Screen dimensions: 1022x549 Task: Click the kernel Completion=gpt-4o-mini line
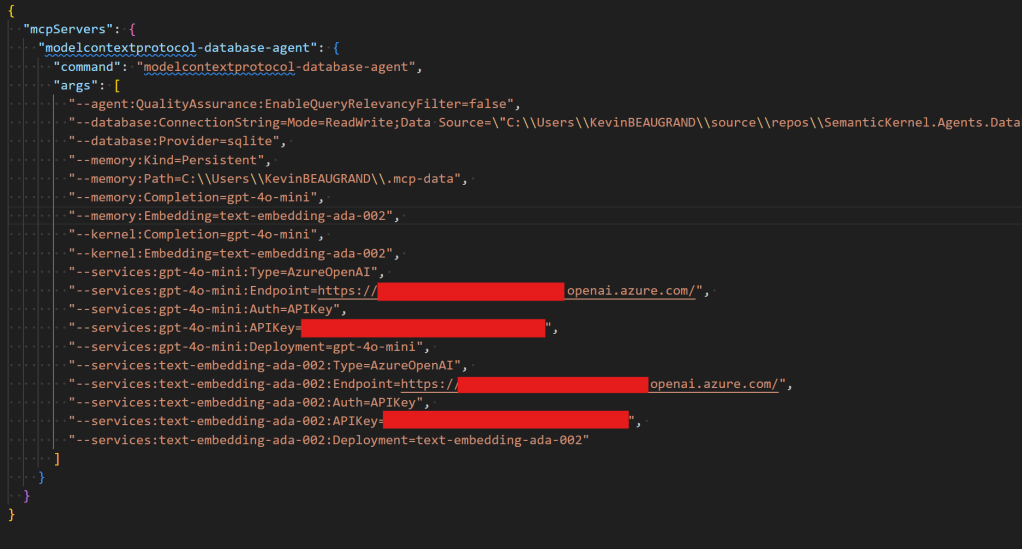[x=197, y=234]
